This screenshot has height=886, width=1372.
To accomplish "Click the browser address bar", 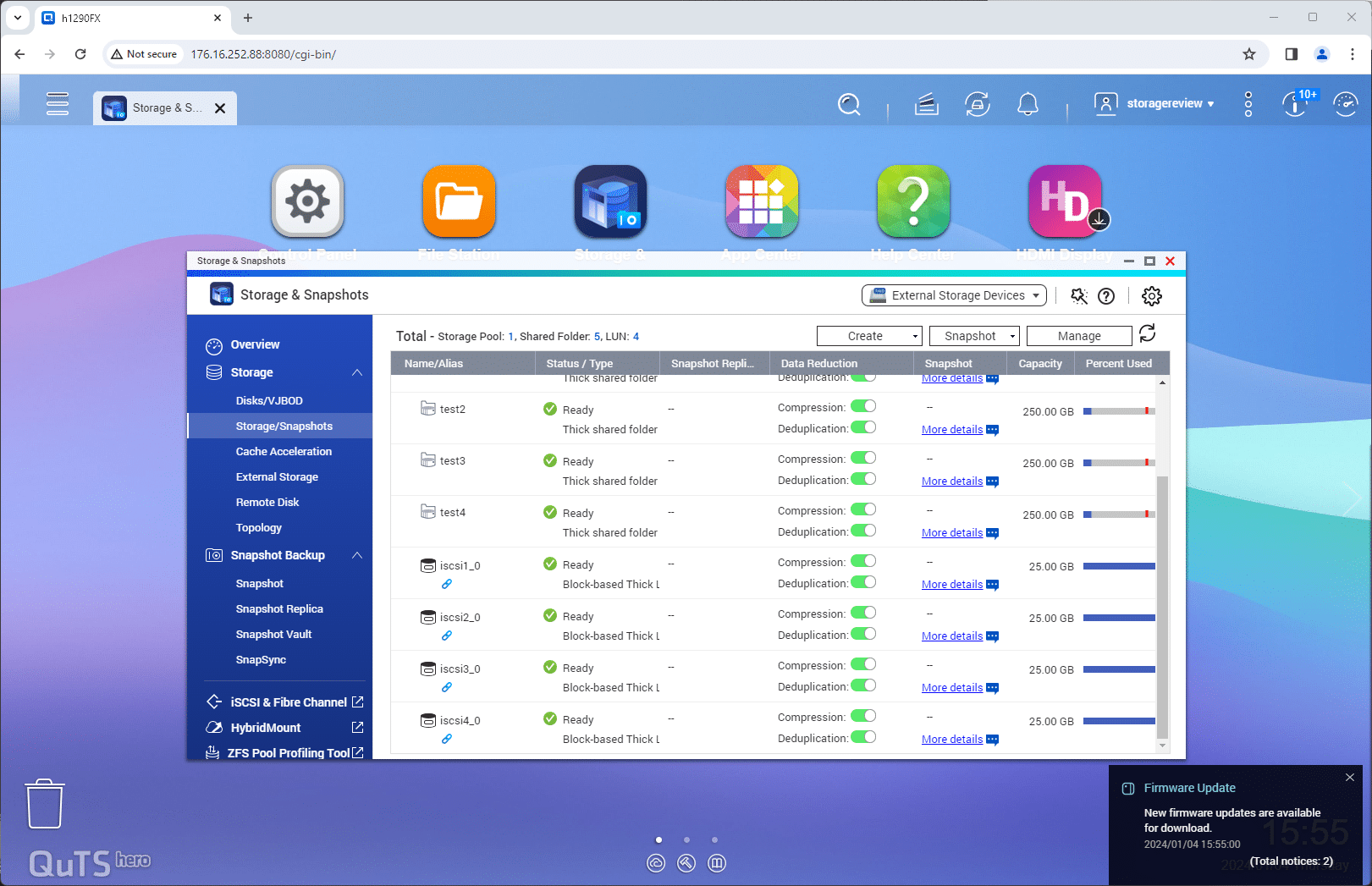I will click(x=686, y=54).
